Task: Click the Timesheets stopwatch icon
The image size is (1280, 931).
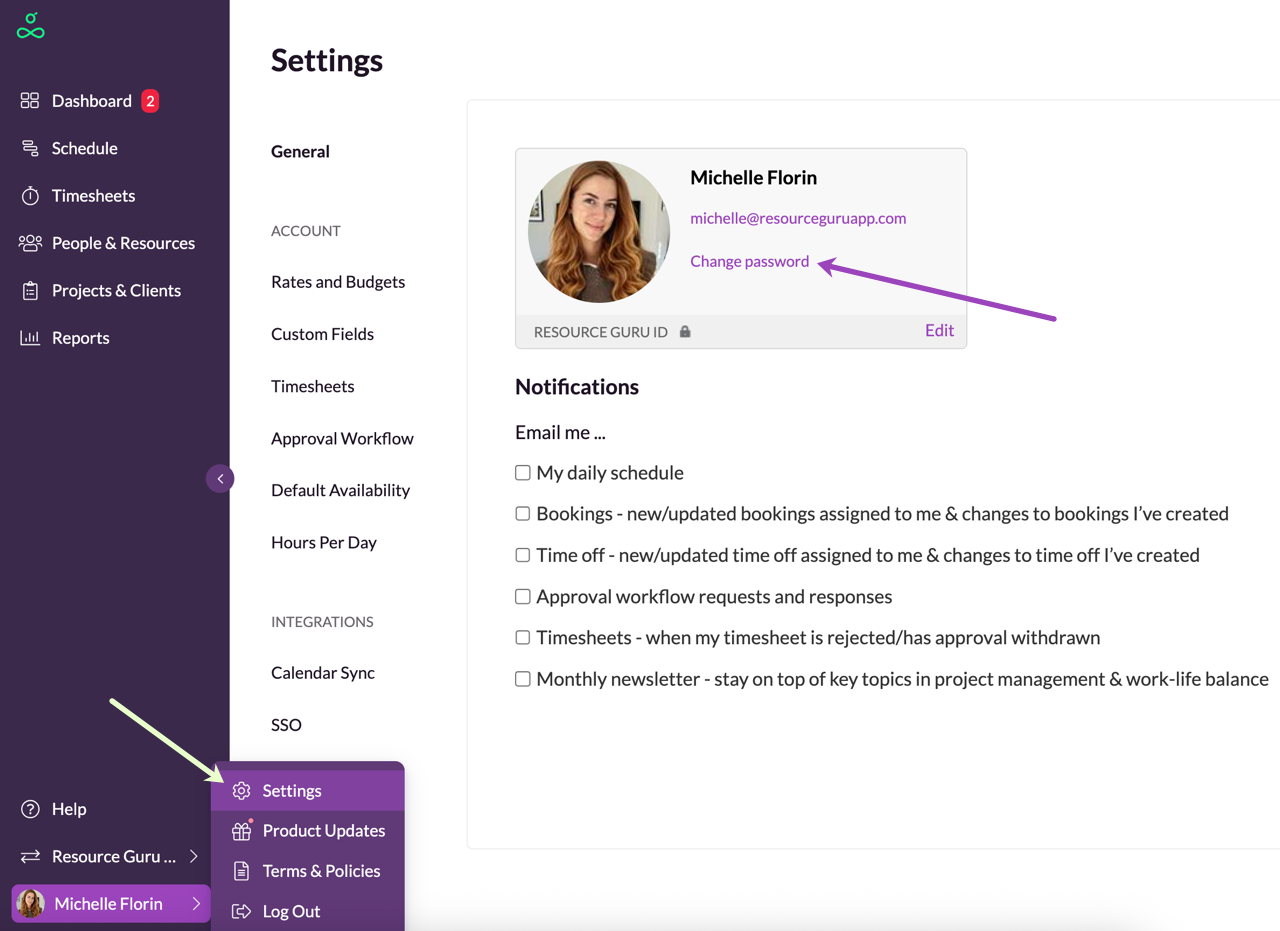Action: (30, 196)
